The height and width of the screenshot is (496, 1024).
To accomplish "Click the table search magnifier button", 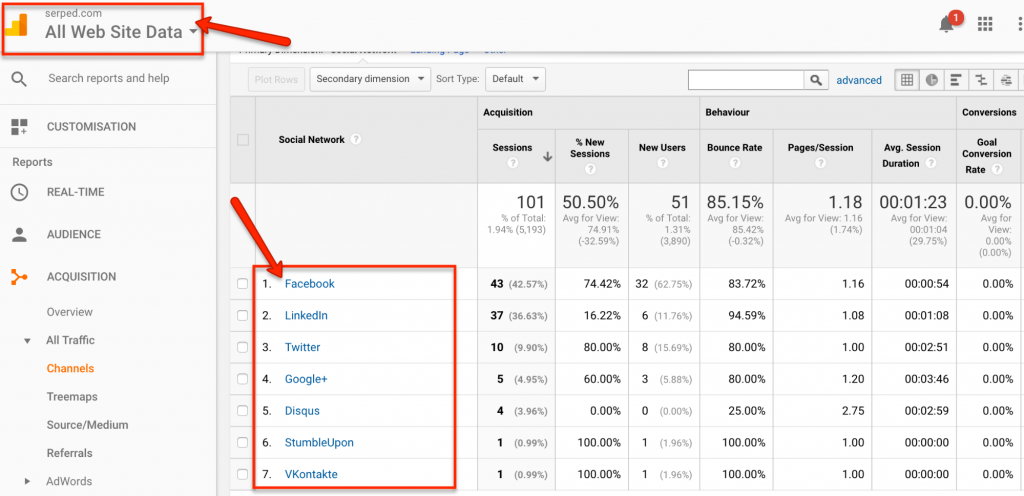I will tap(816, 80).
